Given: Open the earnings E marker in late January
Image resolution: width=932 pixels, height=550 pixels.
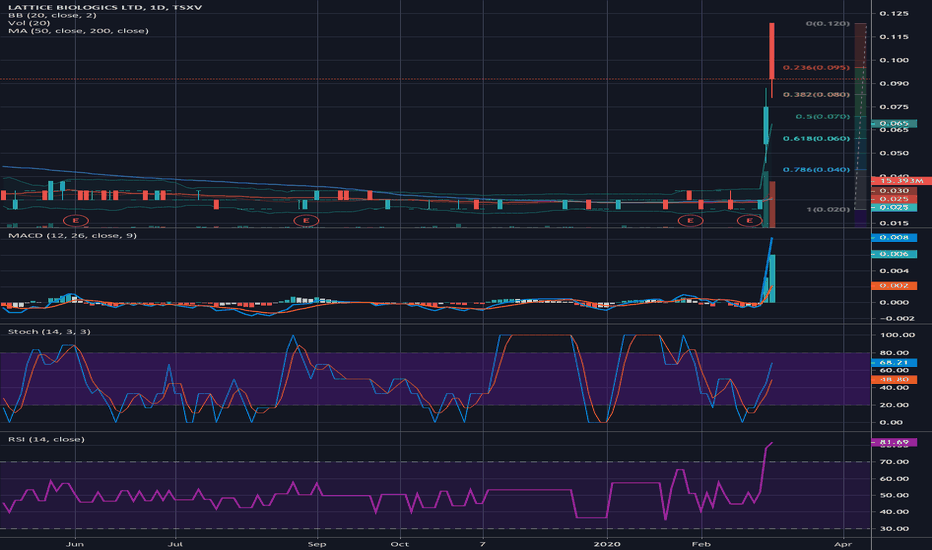Looking at the screenshot, I should pyautogui.click(x=690, y=221).
